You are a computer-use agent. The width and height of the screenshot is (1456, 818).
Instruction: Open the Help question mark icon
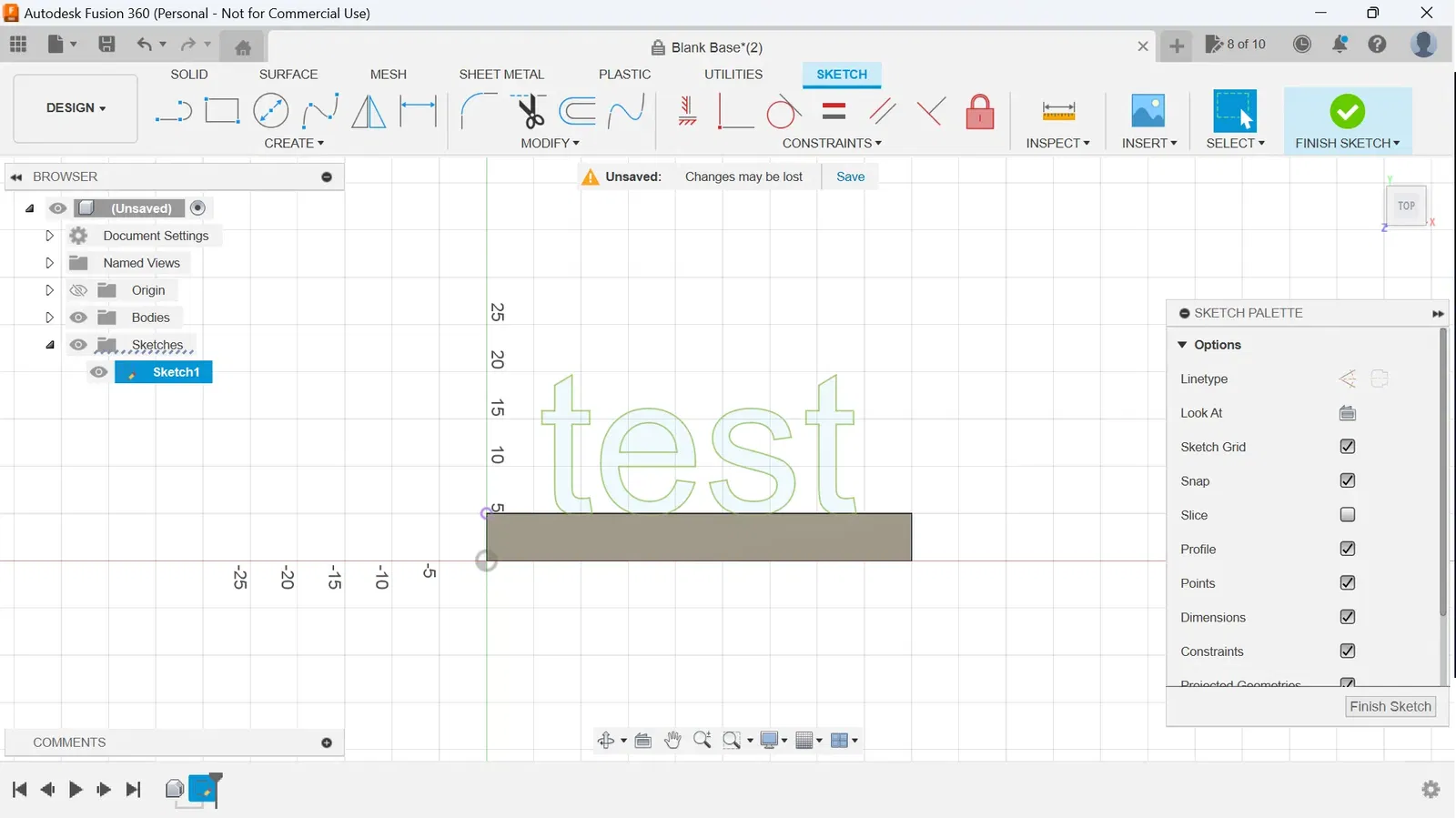tap(1377, 44)
